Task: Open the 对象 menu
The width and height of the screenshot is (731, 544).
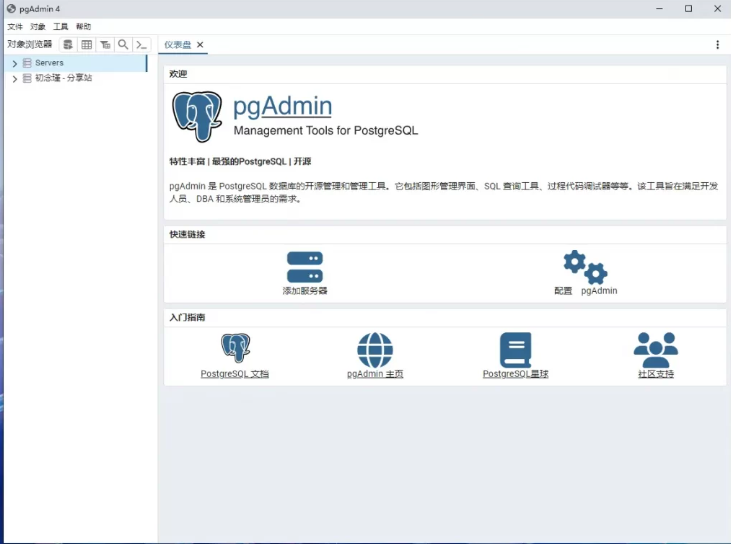Action: point(38,27)
